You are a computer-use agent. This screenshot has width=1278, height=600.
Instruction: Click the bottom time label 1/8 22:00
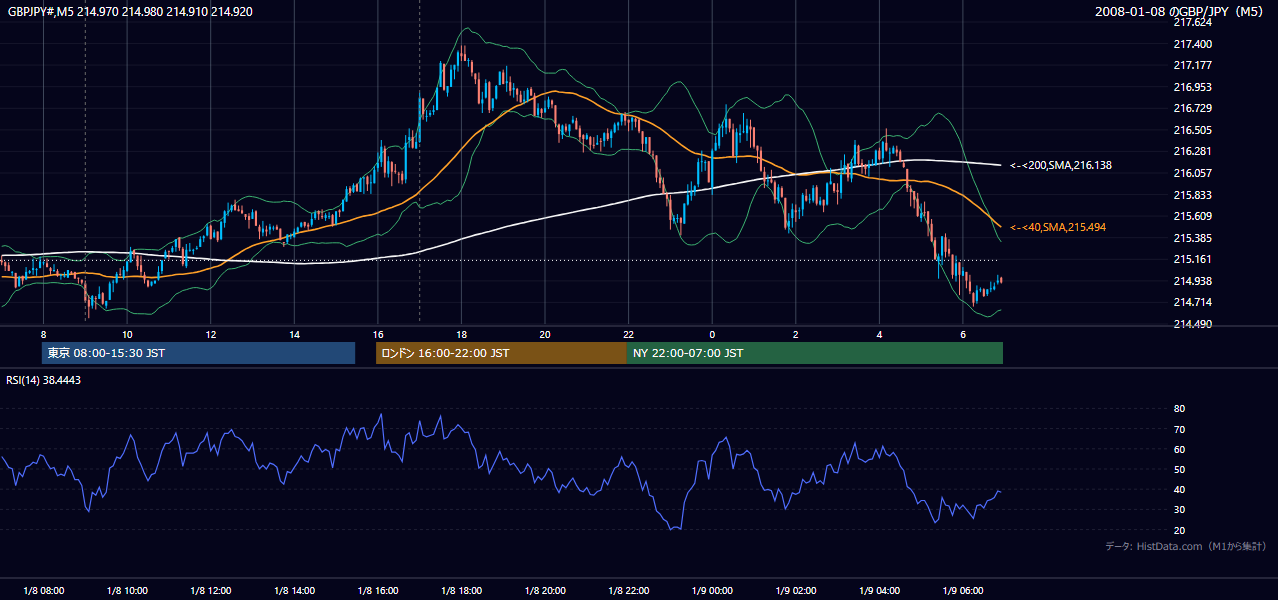[x=628, y=590]
